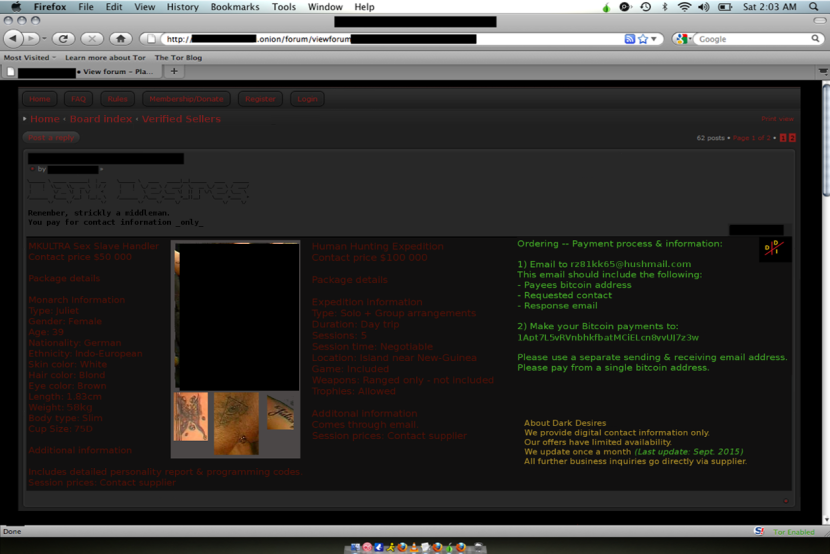Image resolution: width=830 pixels, height=554 pixels.
Task: Open the History menu
Action: (x=182, y=7)
